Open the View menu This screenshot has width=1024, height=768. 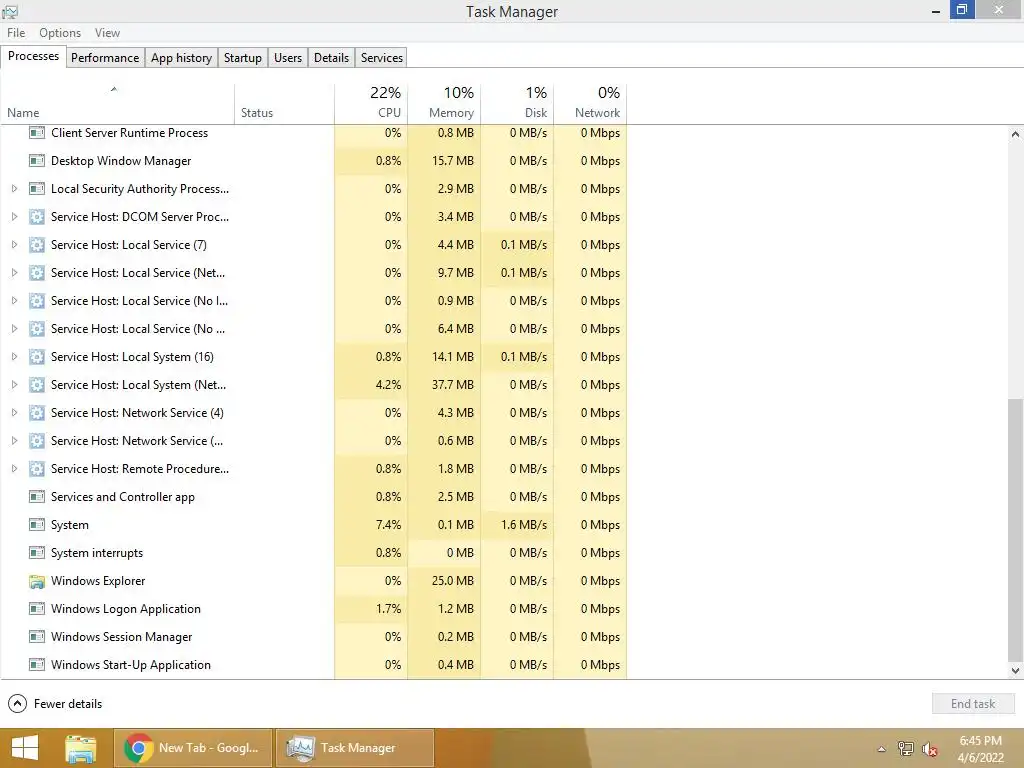tap(107, 33)
